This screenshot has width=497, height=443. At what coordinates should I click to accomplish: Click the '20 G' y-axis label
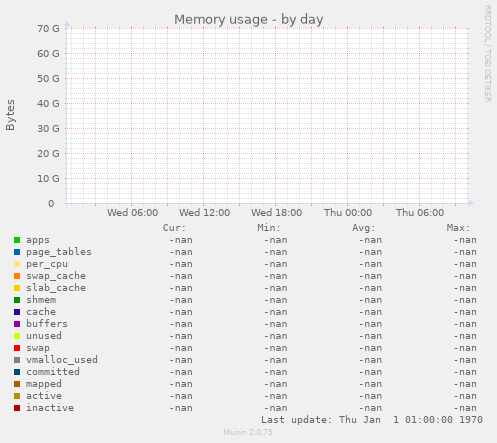(48, 154)
